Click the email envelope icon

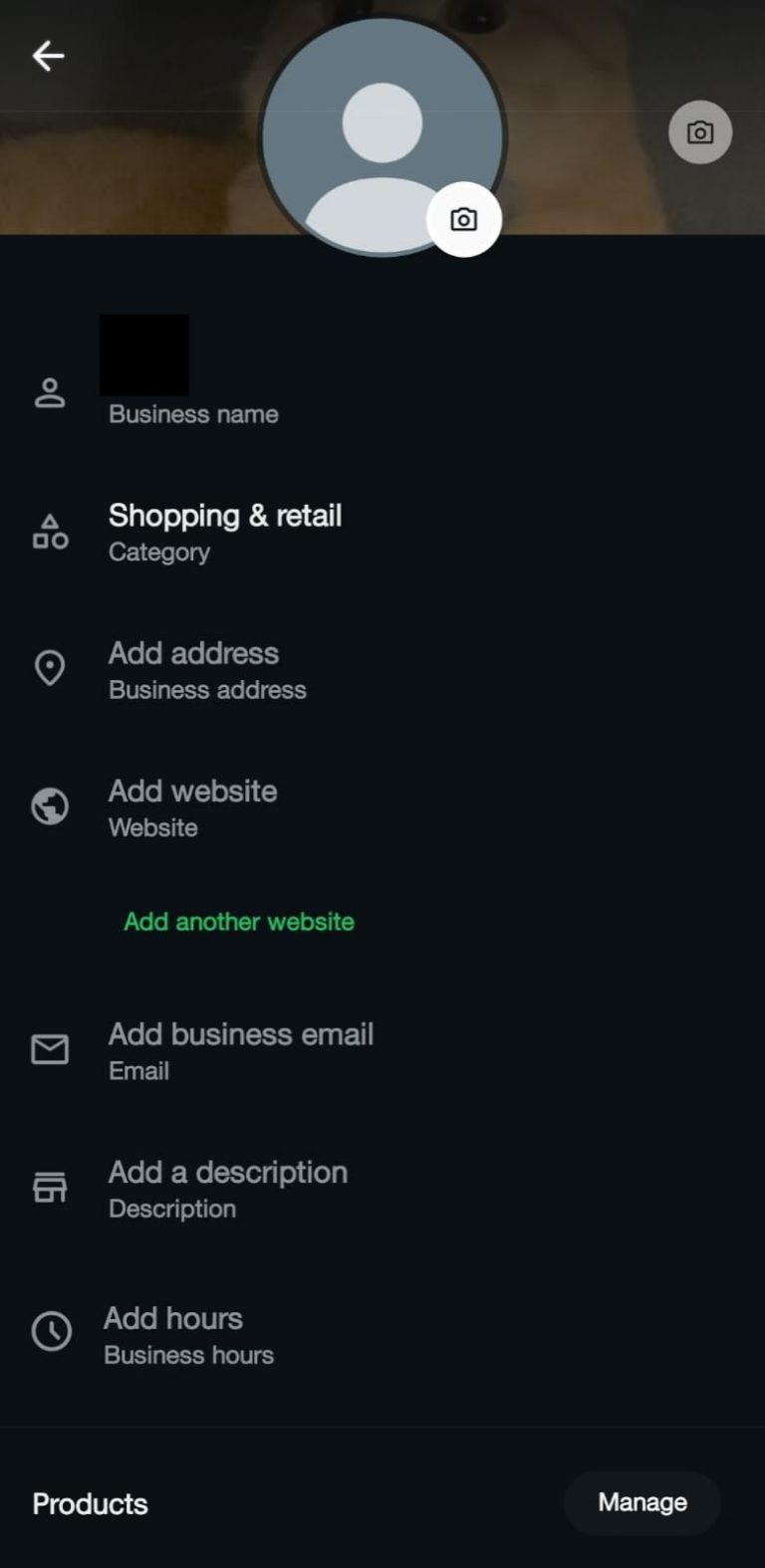[x=50, y=1049]
